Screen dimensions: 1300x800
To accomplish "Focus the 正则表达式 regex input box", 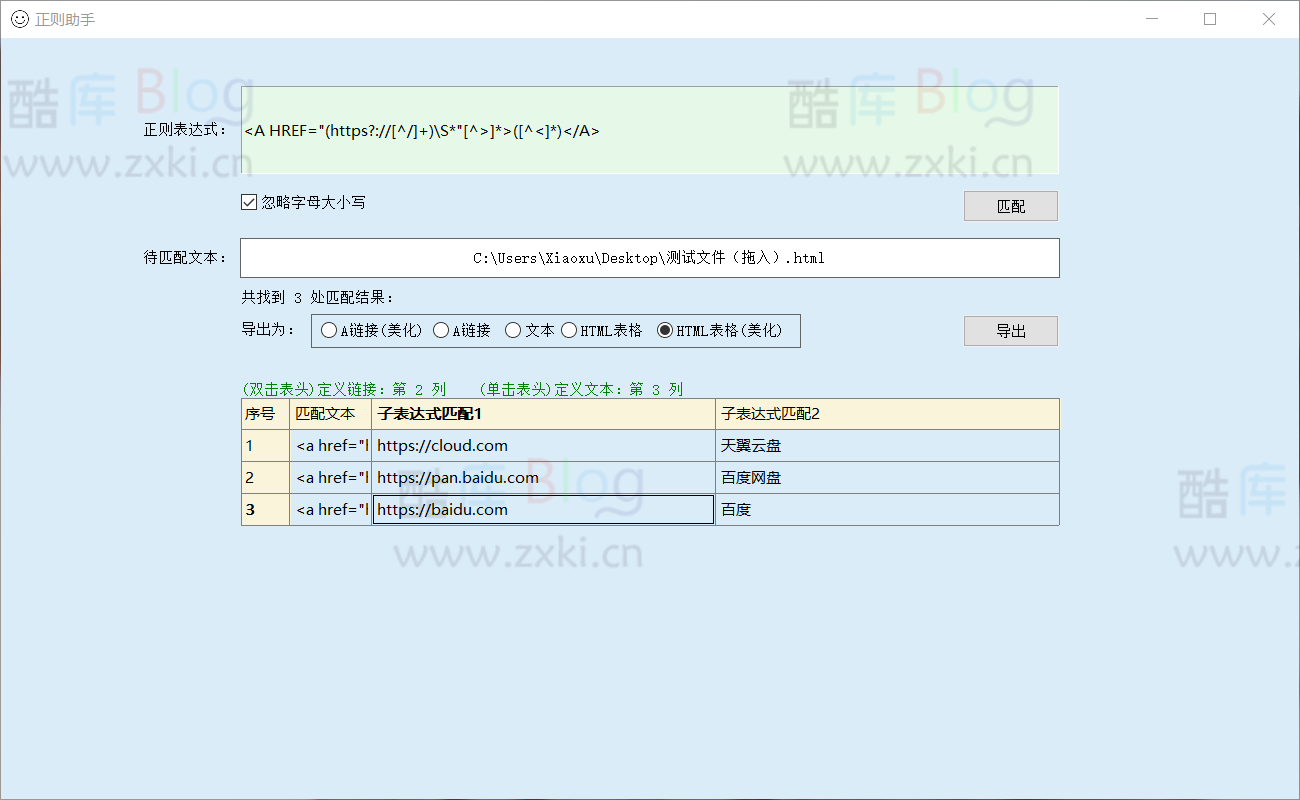I will [x=649, y=130].
